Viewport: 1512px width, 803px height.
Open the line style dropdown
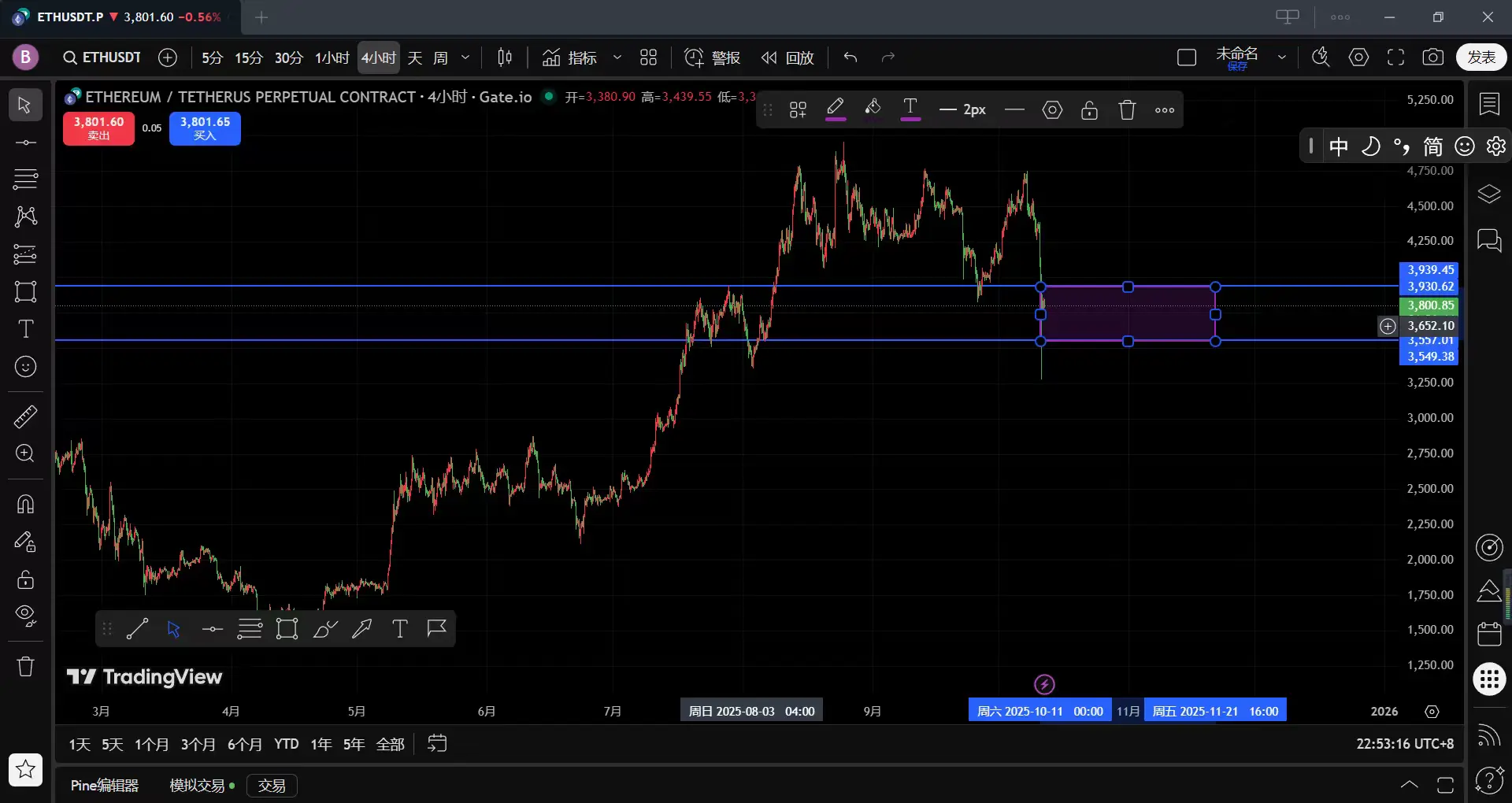[x=1014, y=109]
